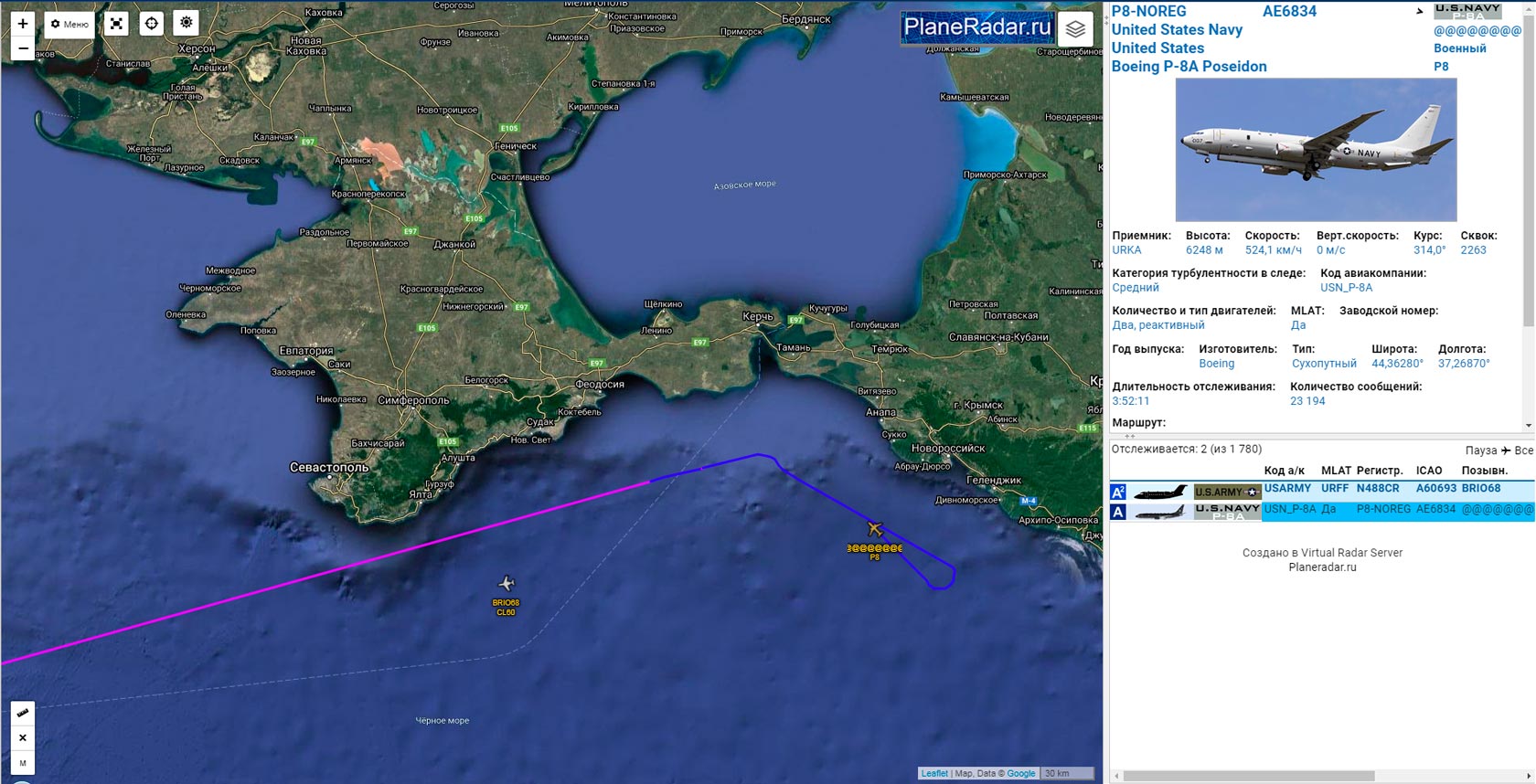The height and width of the screenshot is (784, 1536).
Task: Click the U.S. NAVY P-8A operator flag header
Action: [1467, 12]
